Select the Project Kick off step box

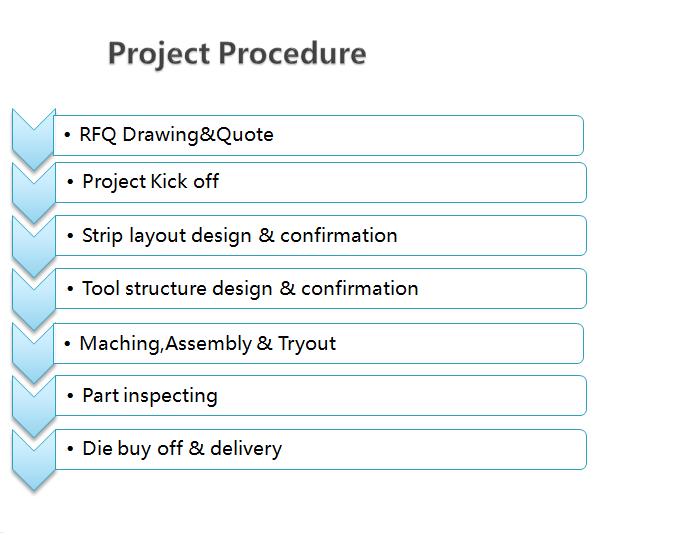coord(321,182)
